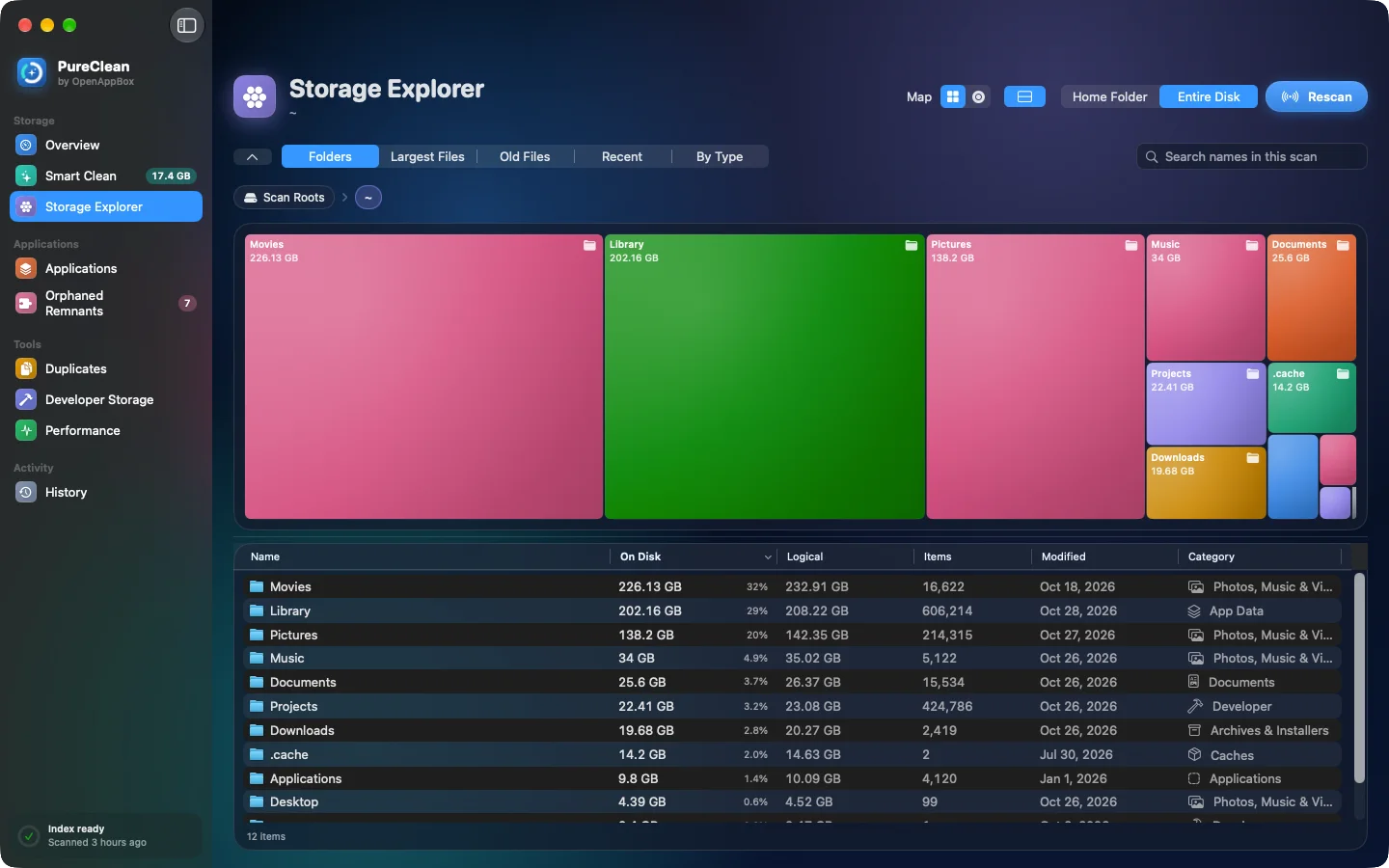The image size is (1389, 868).
Task: View History in the sidebar
Action: click(x=106, y=492)
